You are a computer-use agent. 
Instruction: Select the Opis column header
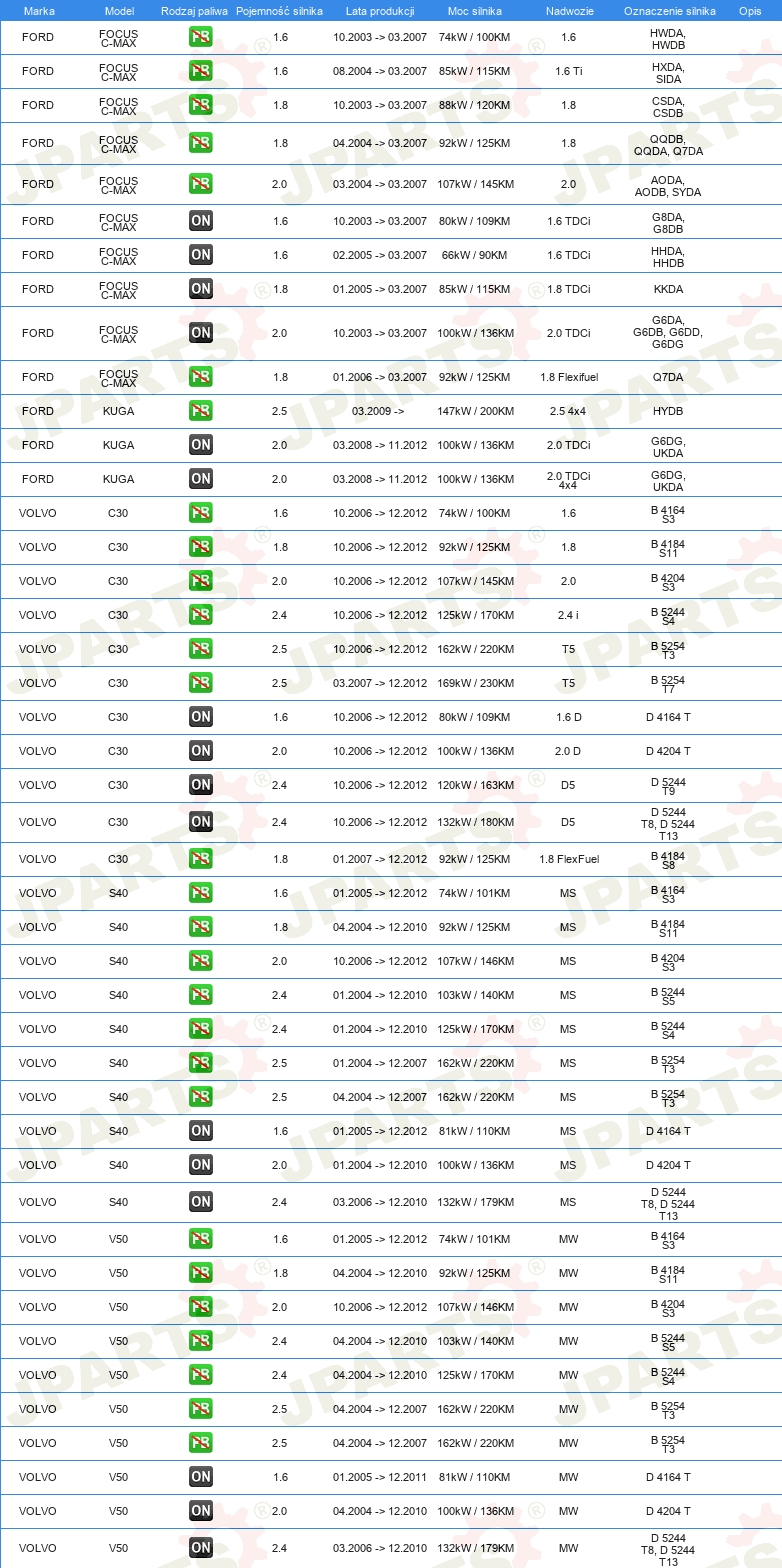pyautogui.click(x=749, y=11)
